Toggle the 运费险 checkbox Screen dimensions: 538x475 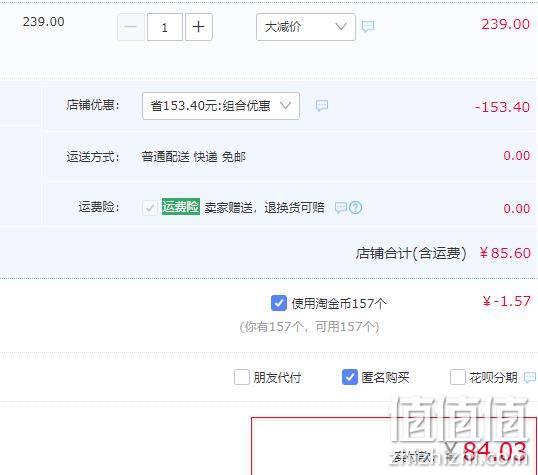click(150, 208)
